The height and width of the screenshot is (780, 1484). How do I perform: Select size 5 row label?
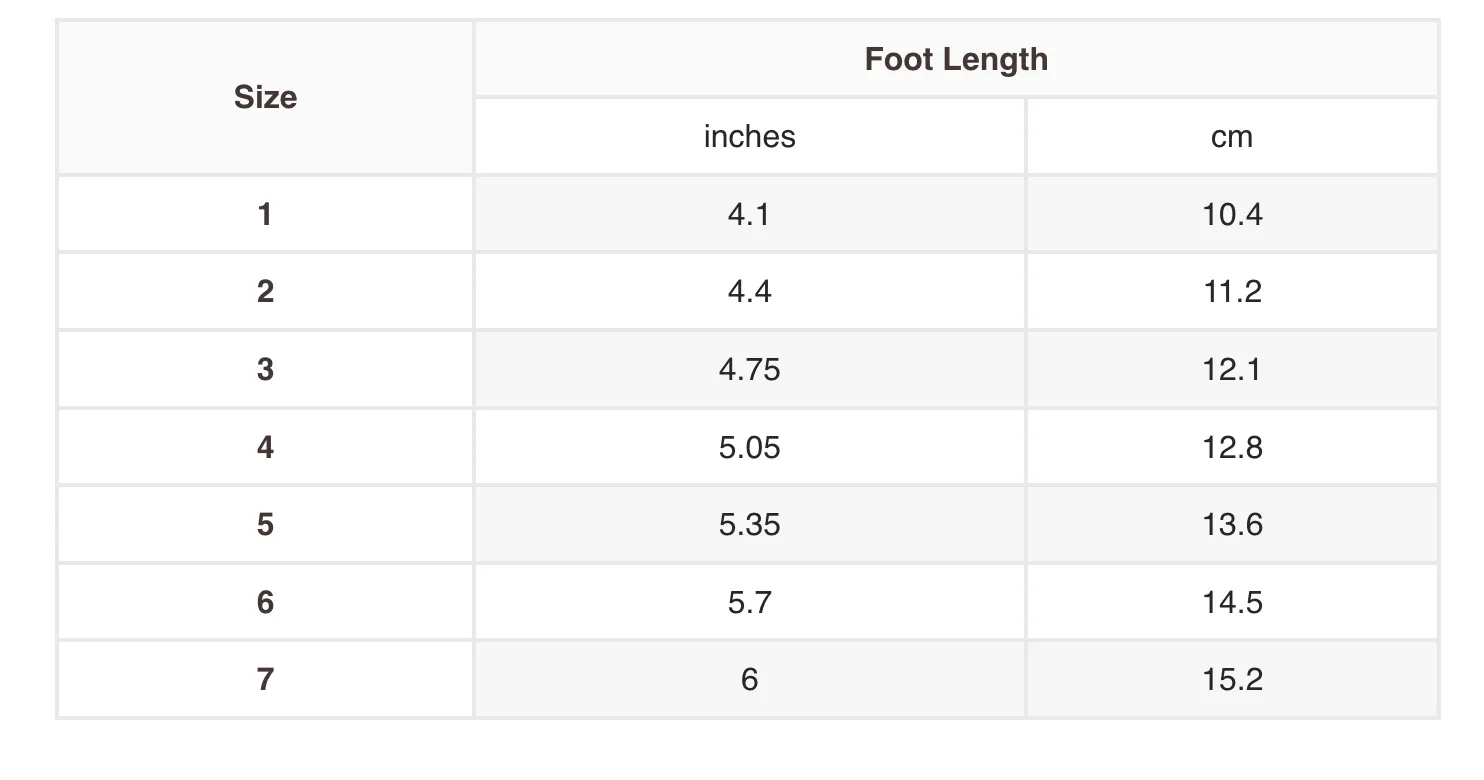(265, 524)
